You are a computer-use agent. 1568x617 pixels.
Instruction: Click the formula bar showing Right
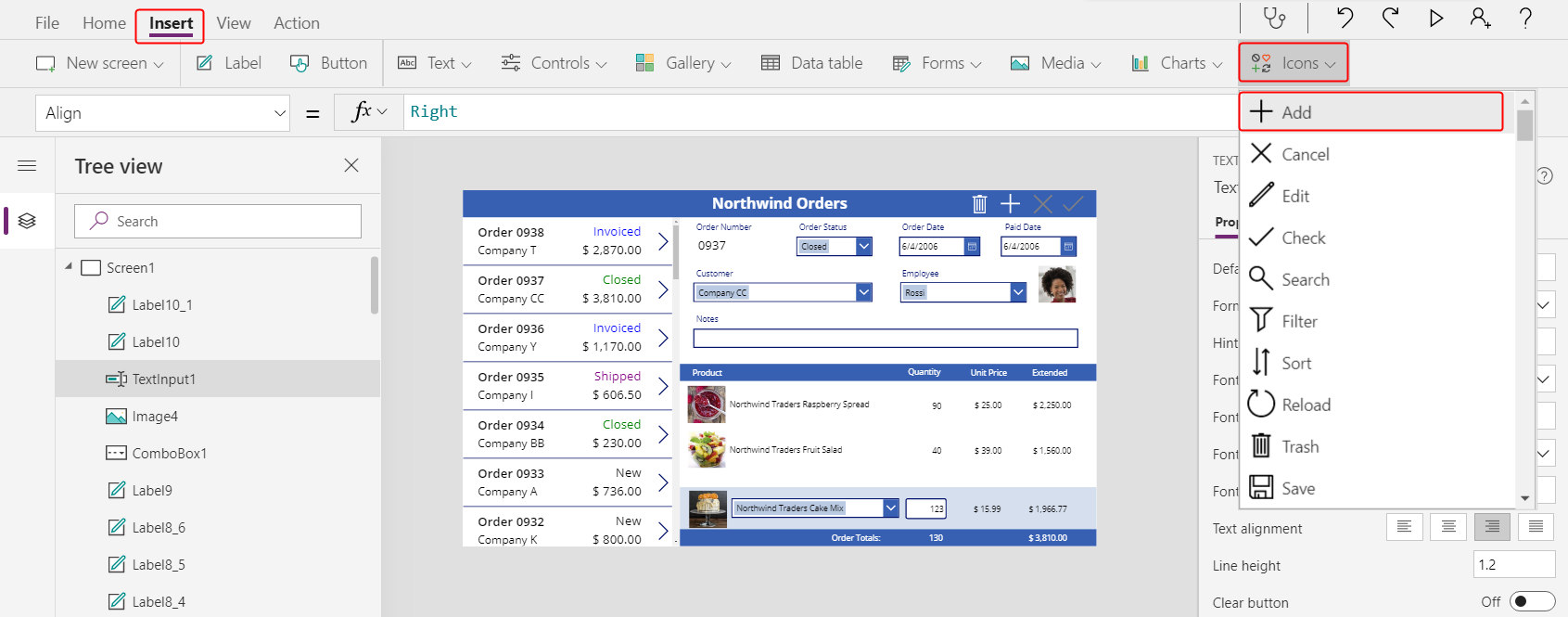(821, 112)
